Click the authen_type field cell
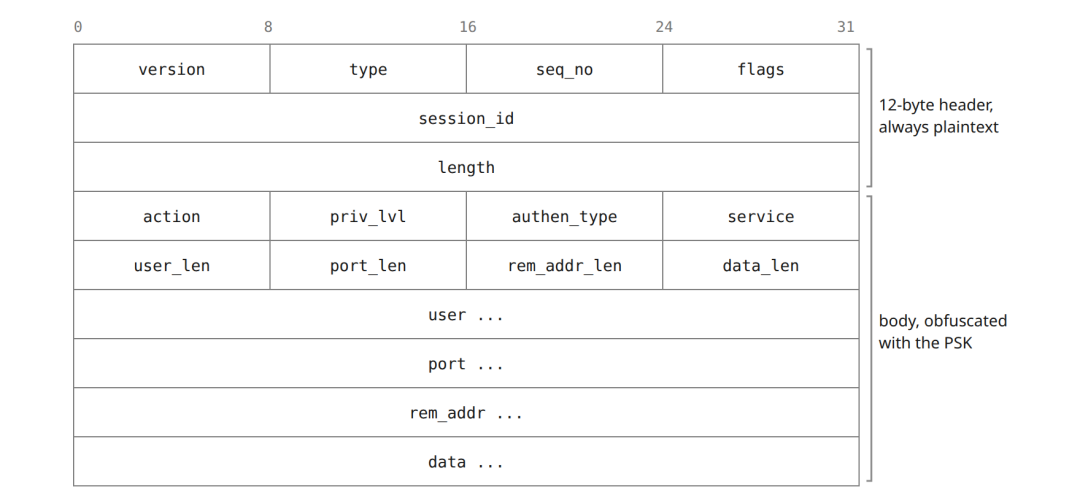The height and width of the screenshot is (503, 1080). 564,216
